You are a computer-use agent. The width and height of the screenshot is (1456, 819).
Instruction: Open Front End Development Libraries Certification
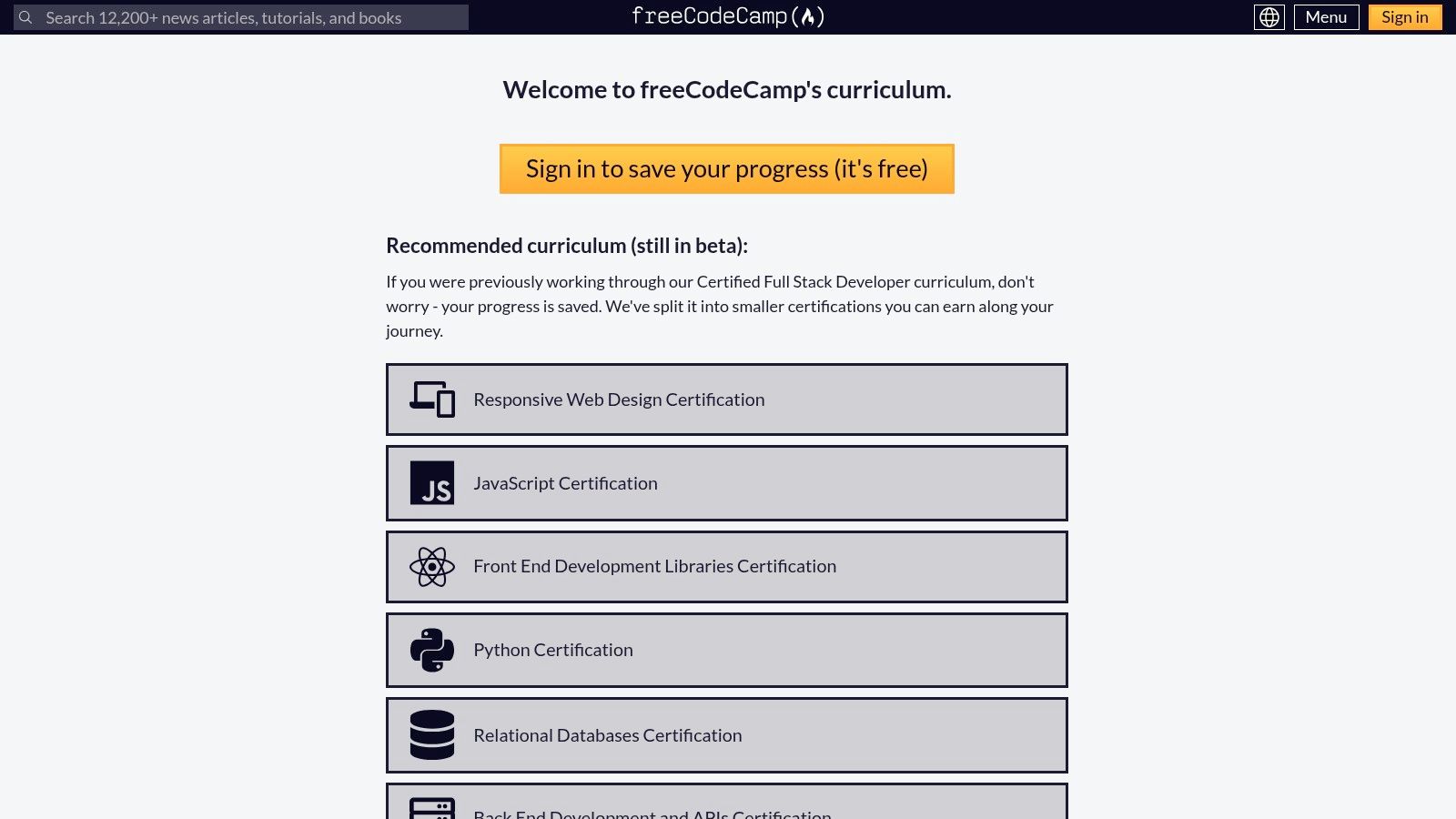coord(727,567)
